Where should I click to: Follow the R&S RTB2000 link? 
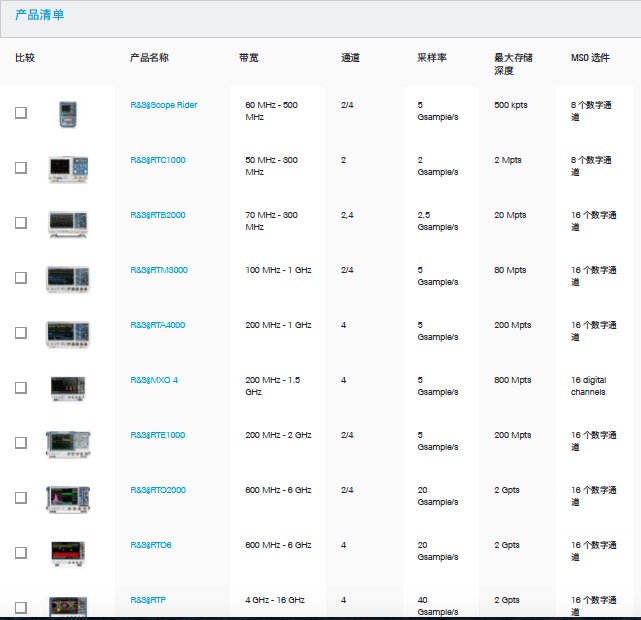tap(158, 215)
